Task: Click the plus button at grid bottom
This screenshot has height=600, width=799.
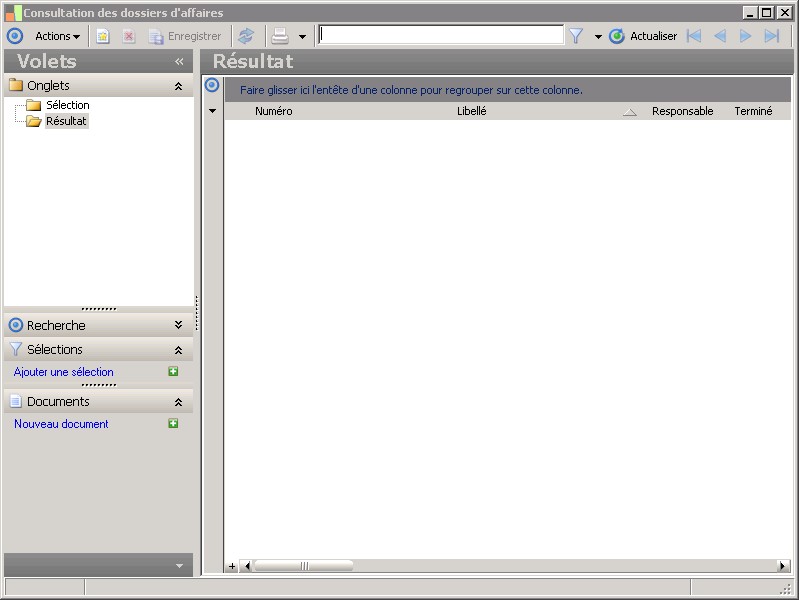Action: coord(232,566)
